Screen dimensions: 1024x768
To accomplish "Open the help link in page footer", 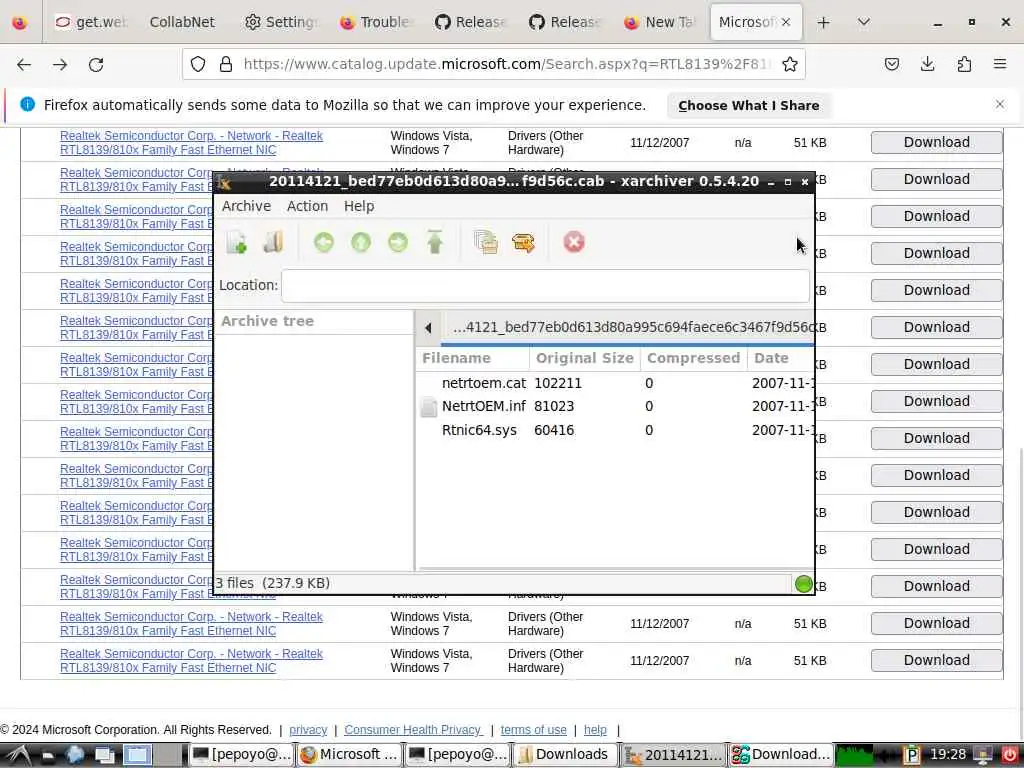I will (595, 729).
